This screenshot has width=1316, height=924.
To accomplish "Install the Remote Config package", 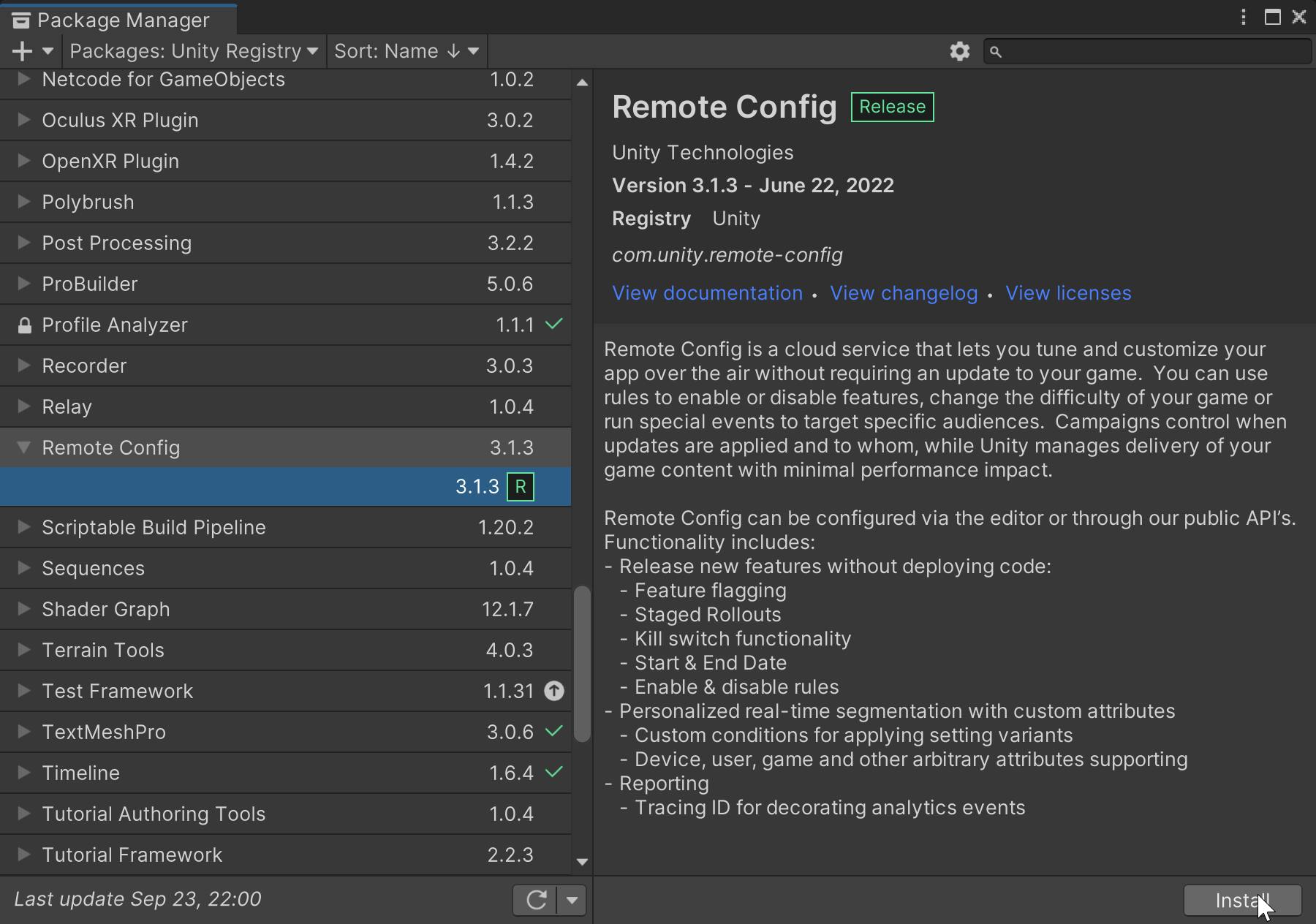I will 1242,900.
